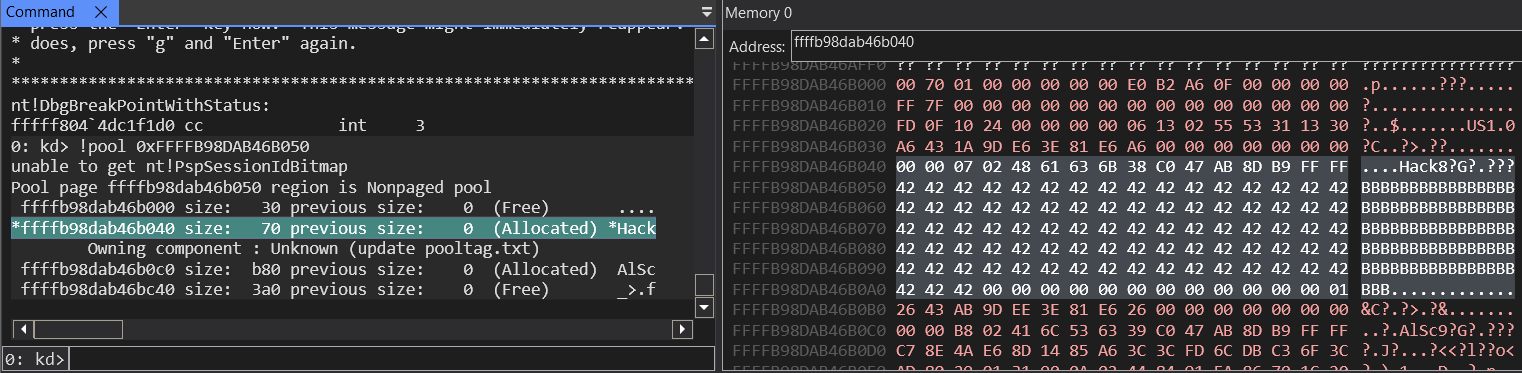Click the '..?.AlSc9?G?.???' ASCII column text

point(1438,330)
